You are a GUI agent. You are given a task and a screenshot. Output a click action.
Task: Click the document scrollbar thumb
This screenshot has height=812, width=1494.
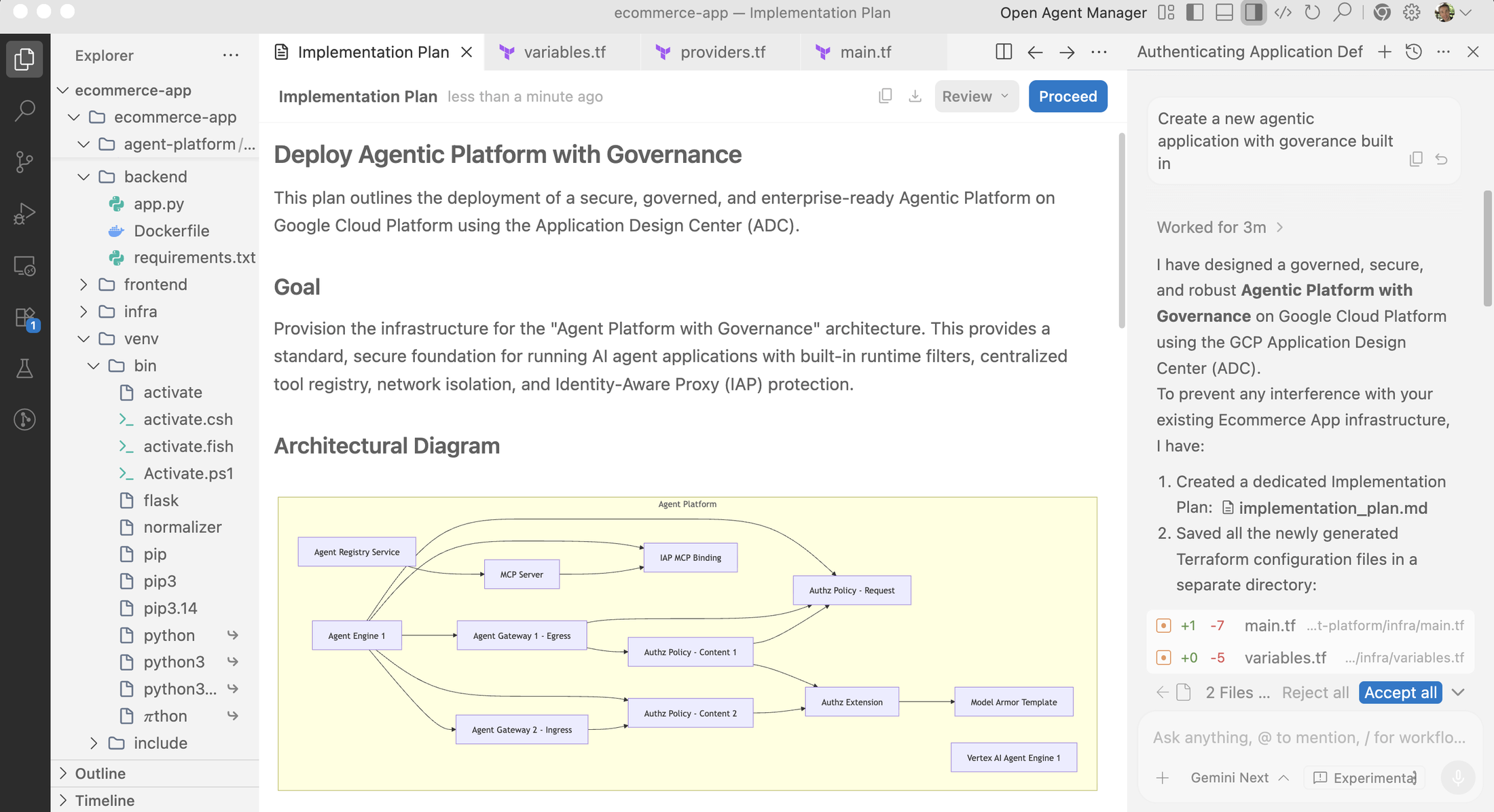coord(1121,230)
